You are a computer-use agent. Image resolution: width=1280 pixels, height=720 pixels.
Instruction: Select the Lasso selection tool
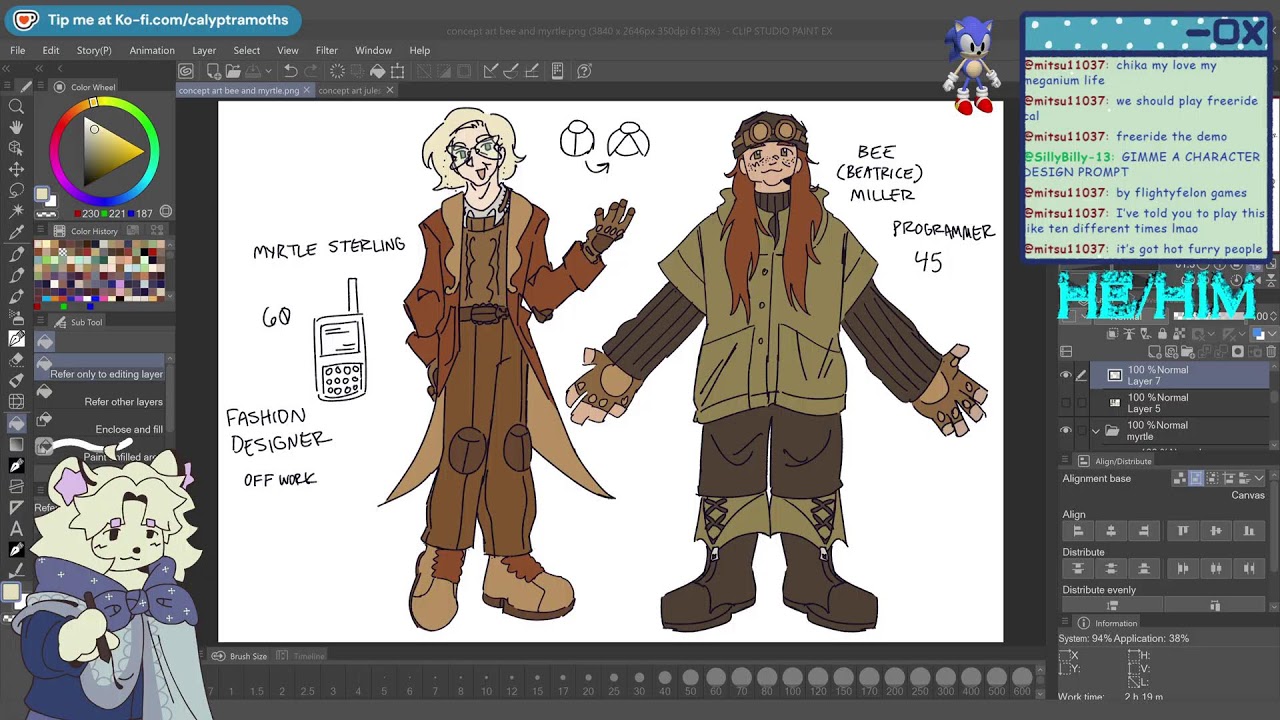point(16,190)
